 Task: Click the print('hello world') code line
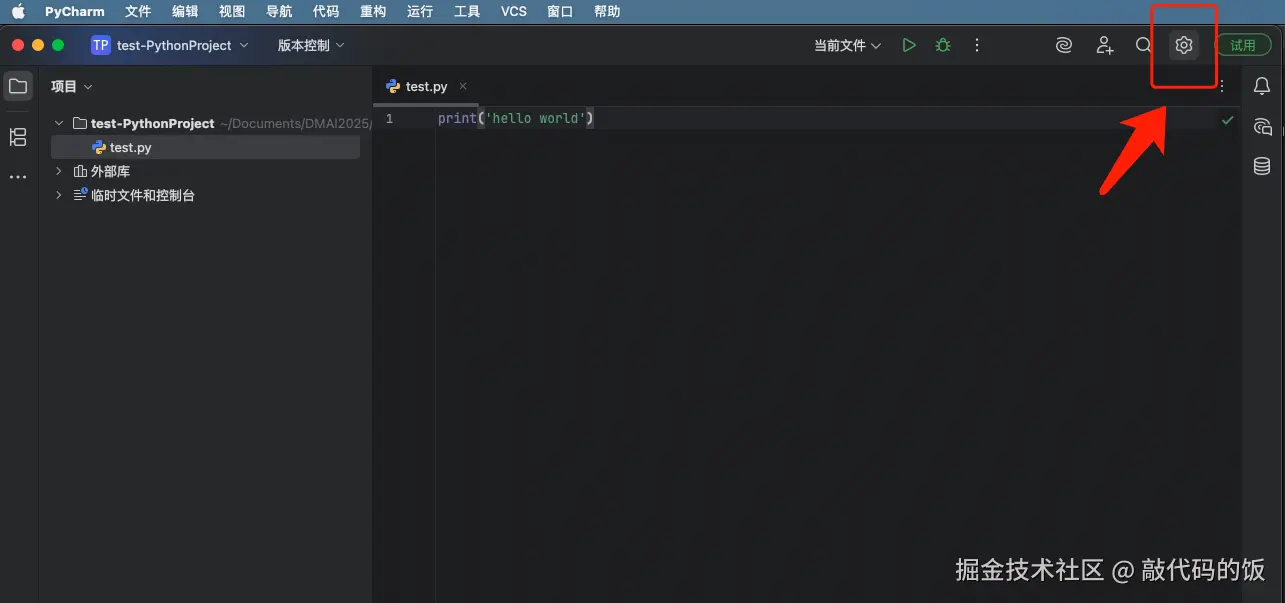tap(516, 119)
